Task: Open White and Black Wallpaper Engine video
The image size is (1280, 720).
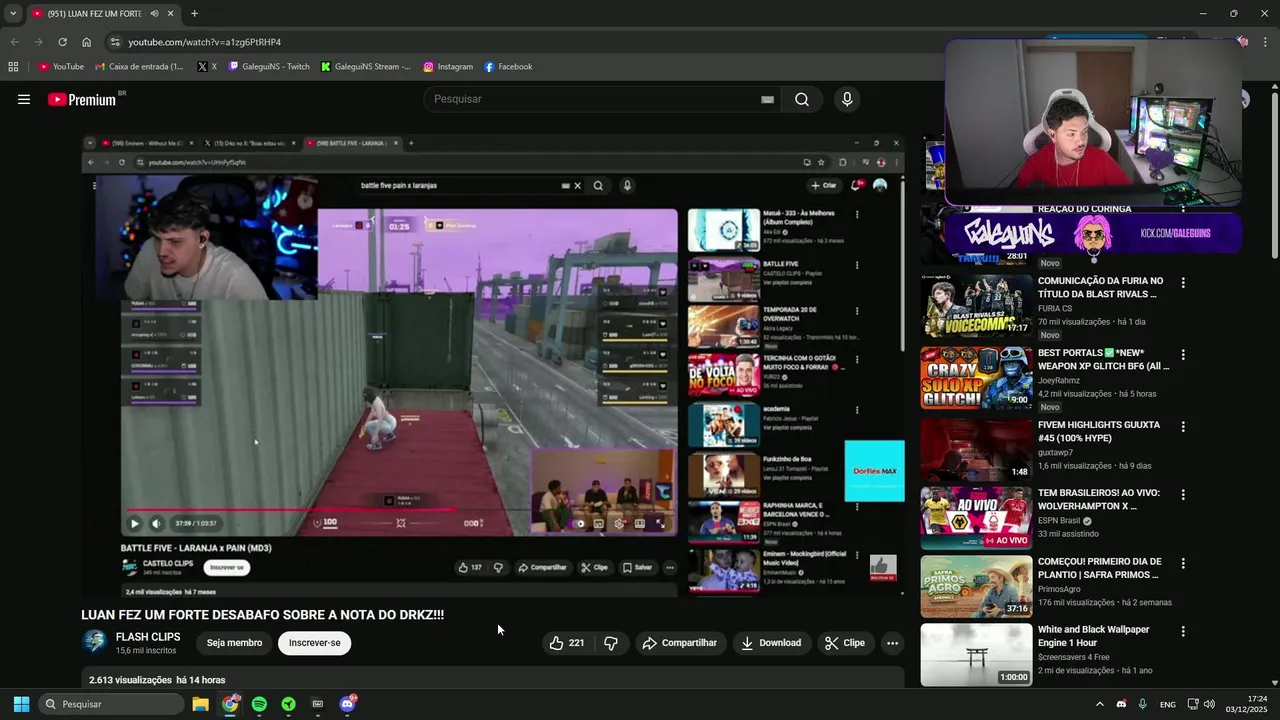Action: [x=976, y=654]
